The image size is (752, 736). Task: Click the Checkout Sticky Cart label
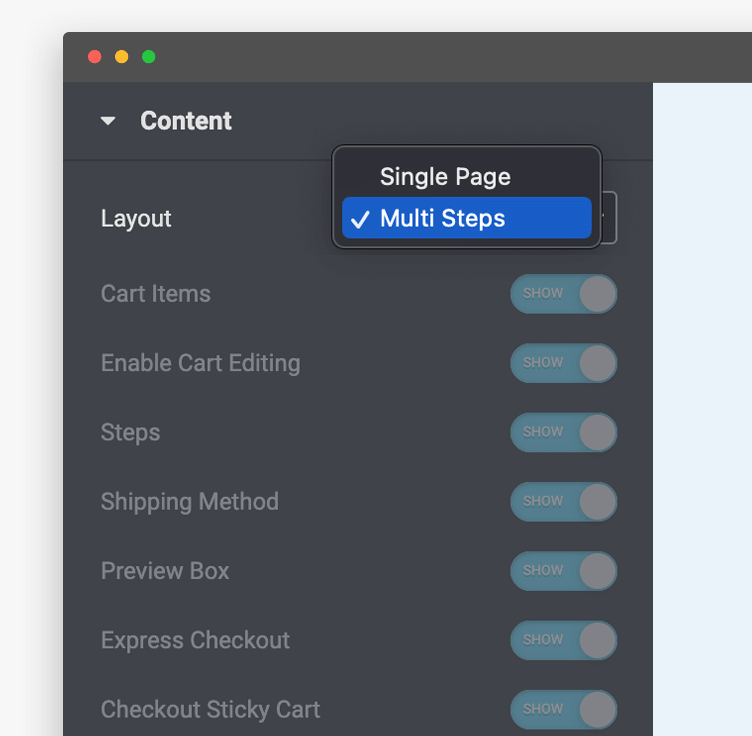pyautogui.click(x=210, y=710)
